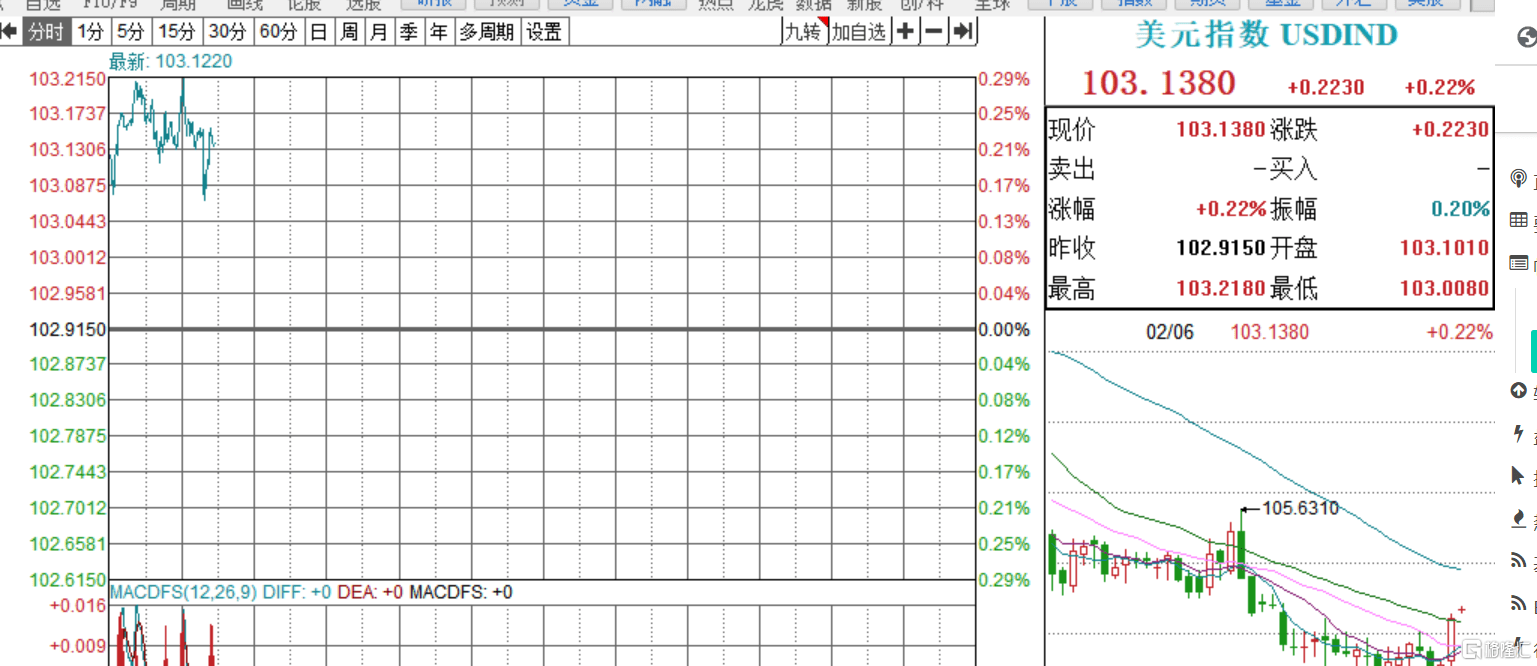Click the 最低 value 103.0080
The width and height of the screenshot is (1537, 666).
(1444, 289)
